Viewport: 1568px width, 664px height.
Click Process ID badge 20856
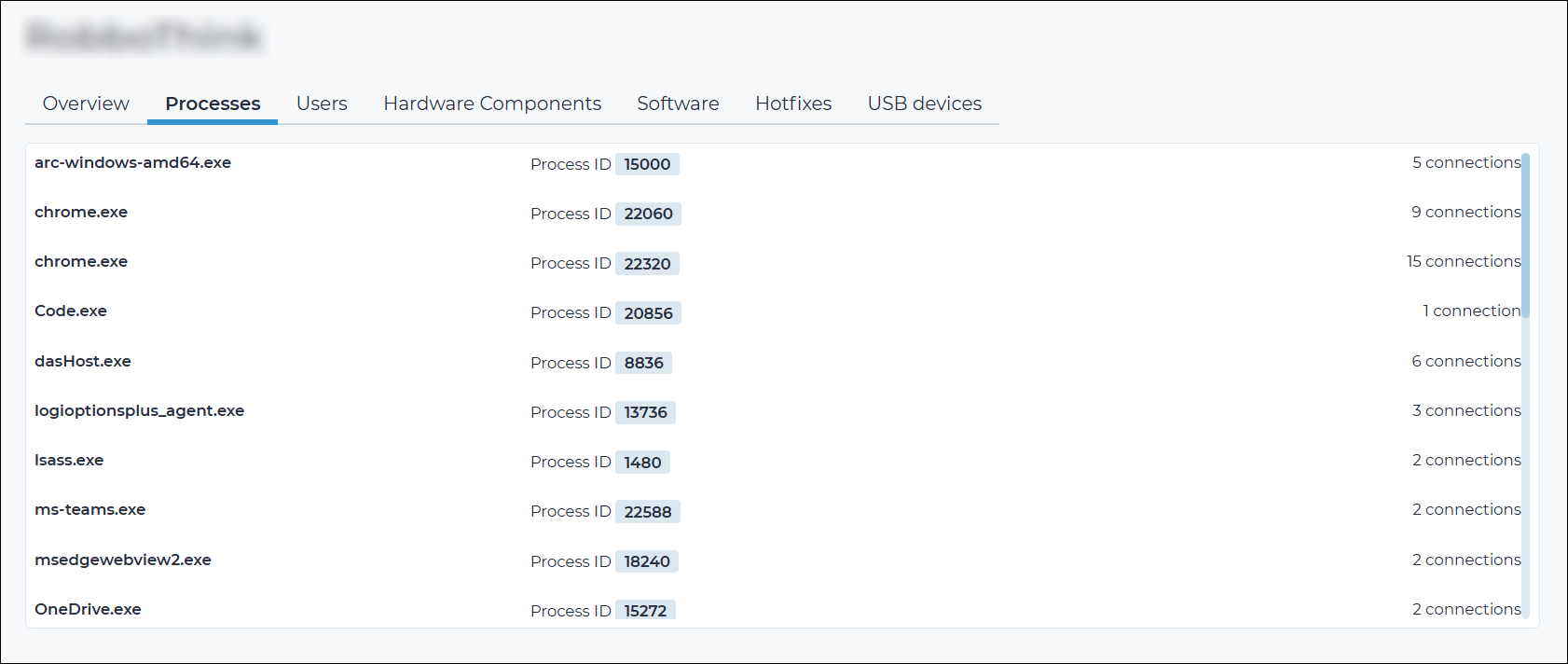[648, 312]
